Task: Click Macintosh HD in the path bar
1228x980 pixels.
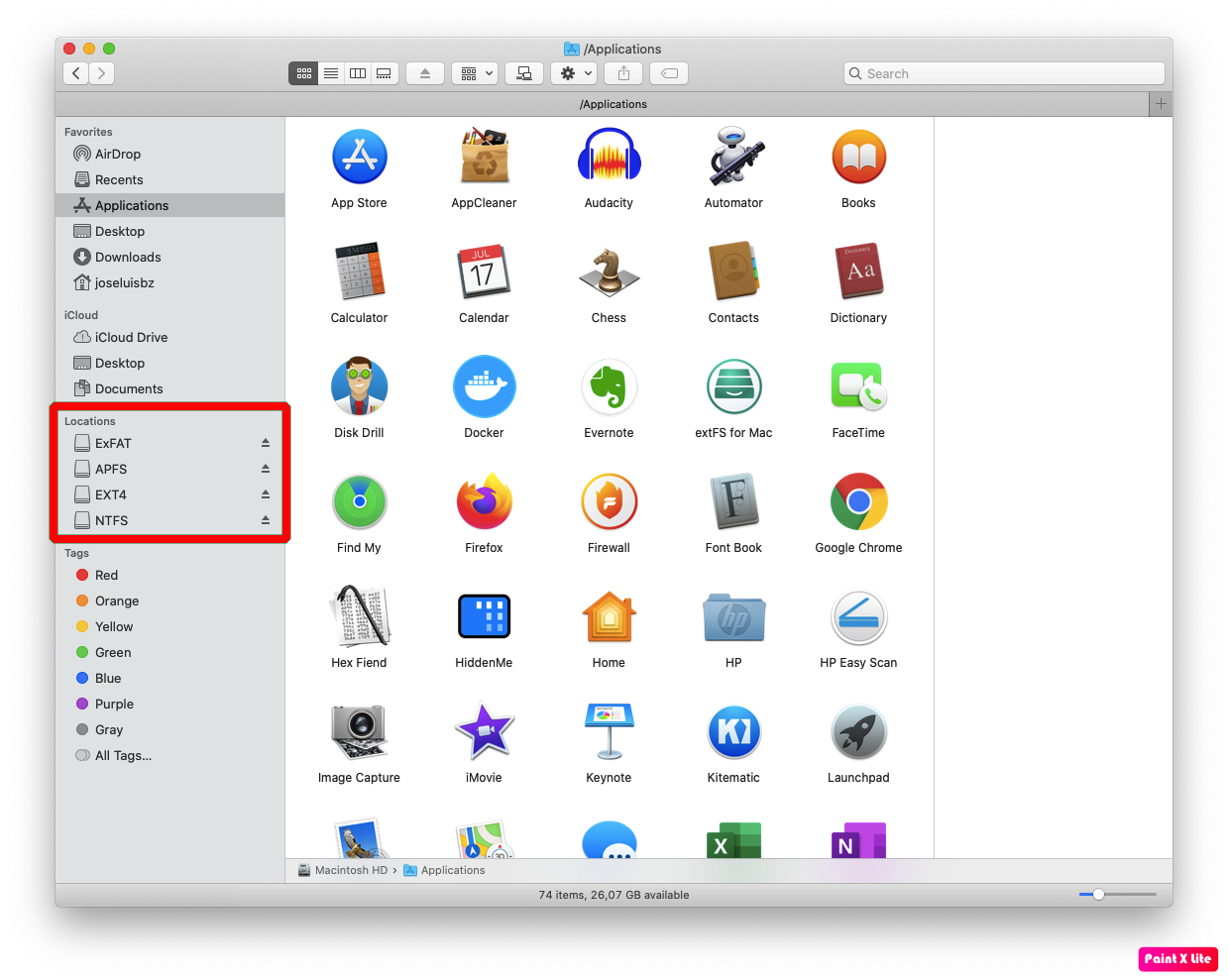Action: point(343,870)
